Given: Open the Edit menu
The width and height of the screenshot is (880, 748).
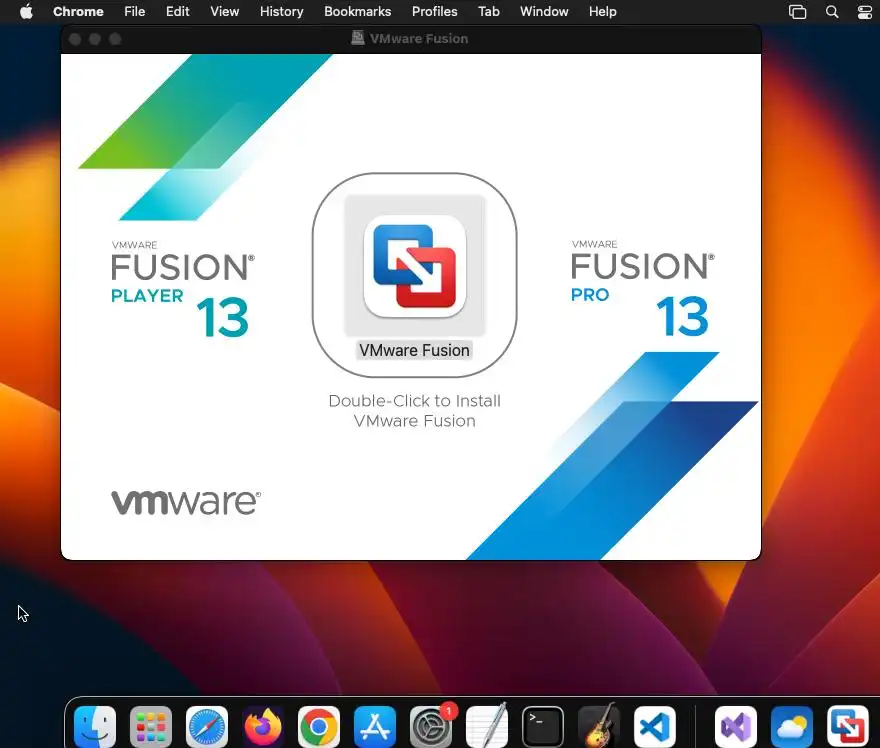Looking at the screenshot, I should point(177,11).
